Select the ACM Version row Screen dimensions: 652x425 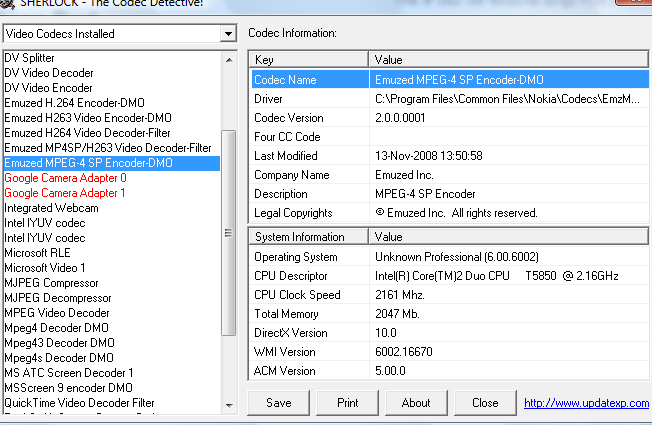450,371
